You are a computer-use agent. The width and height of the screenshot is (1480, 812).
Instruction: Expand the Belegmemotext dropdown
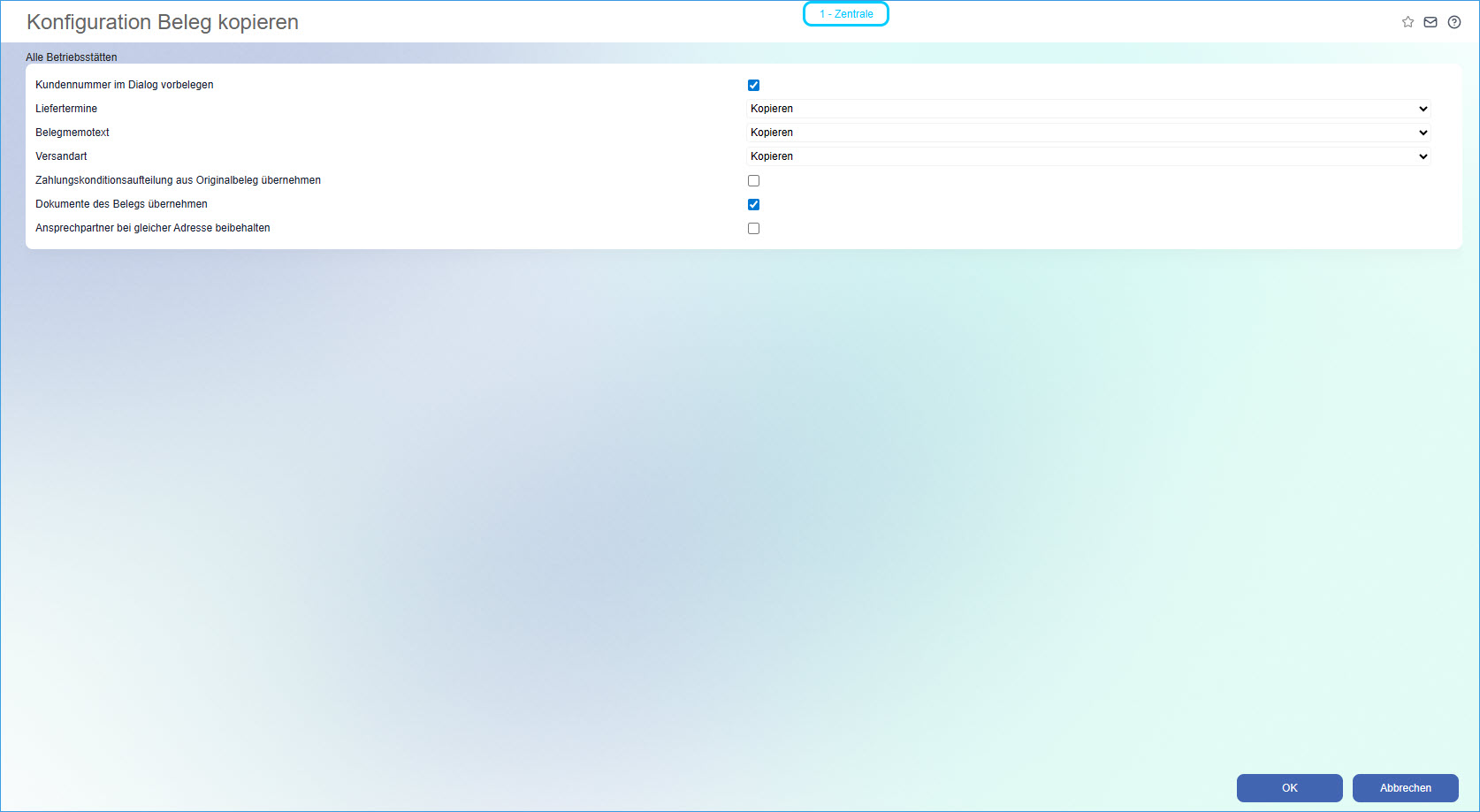coord(1088,133)
